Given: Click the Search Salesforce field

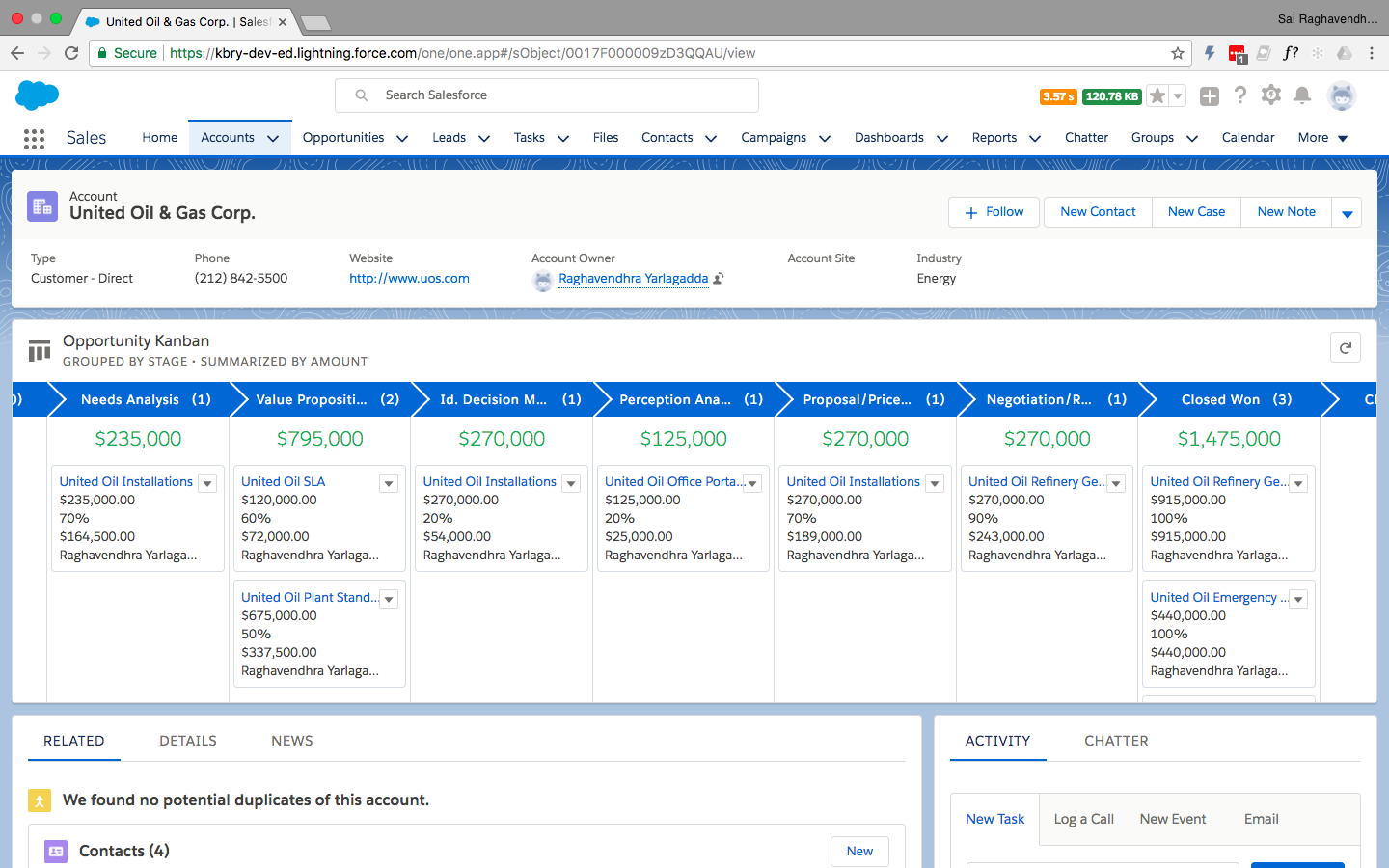Looking at the screenshot, I should [547, 95].
